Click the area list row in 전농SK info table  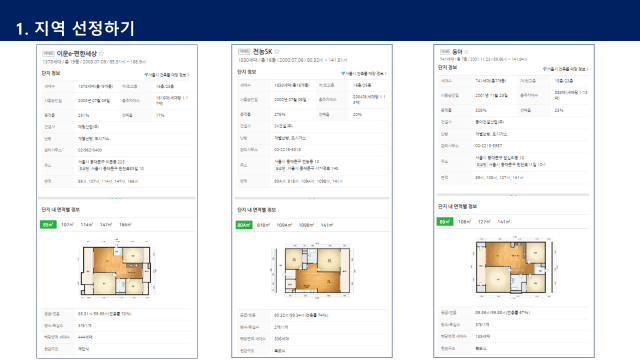(x=313, y=181)
